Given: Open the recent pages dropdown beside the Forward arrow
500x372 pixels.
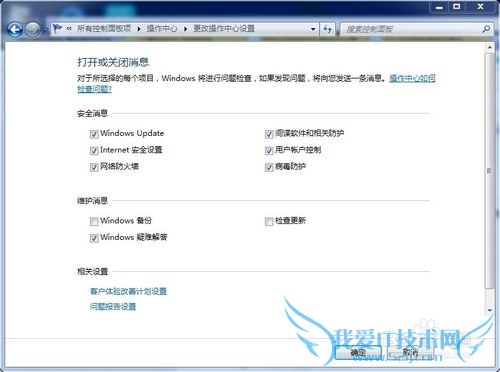Looking at the screenshot, I should point(45,30).
